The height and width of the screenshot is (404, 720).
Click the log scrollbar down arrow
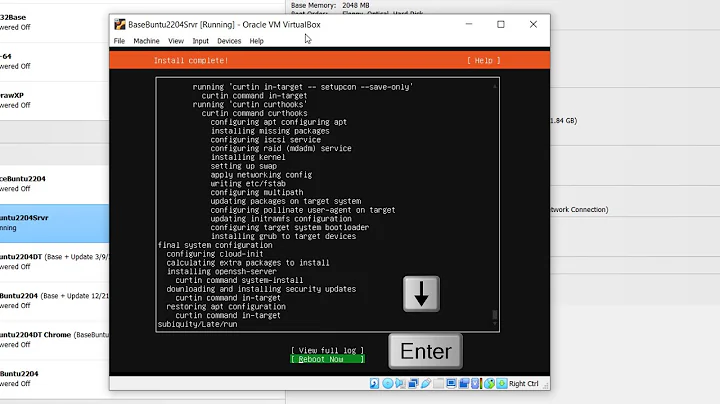pyautogui.click(x=495, y=324)
